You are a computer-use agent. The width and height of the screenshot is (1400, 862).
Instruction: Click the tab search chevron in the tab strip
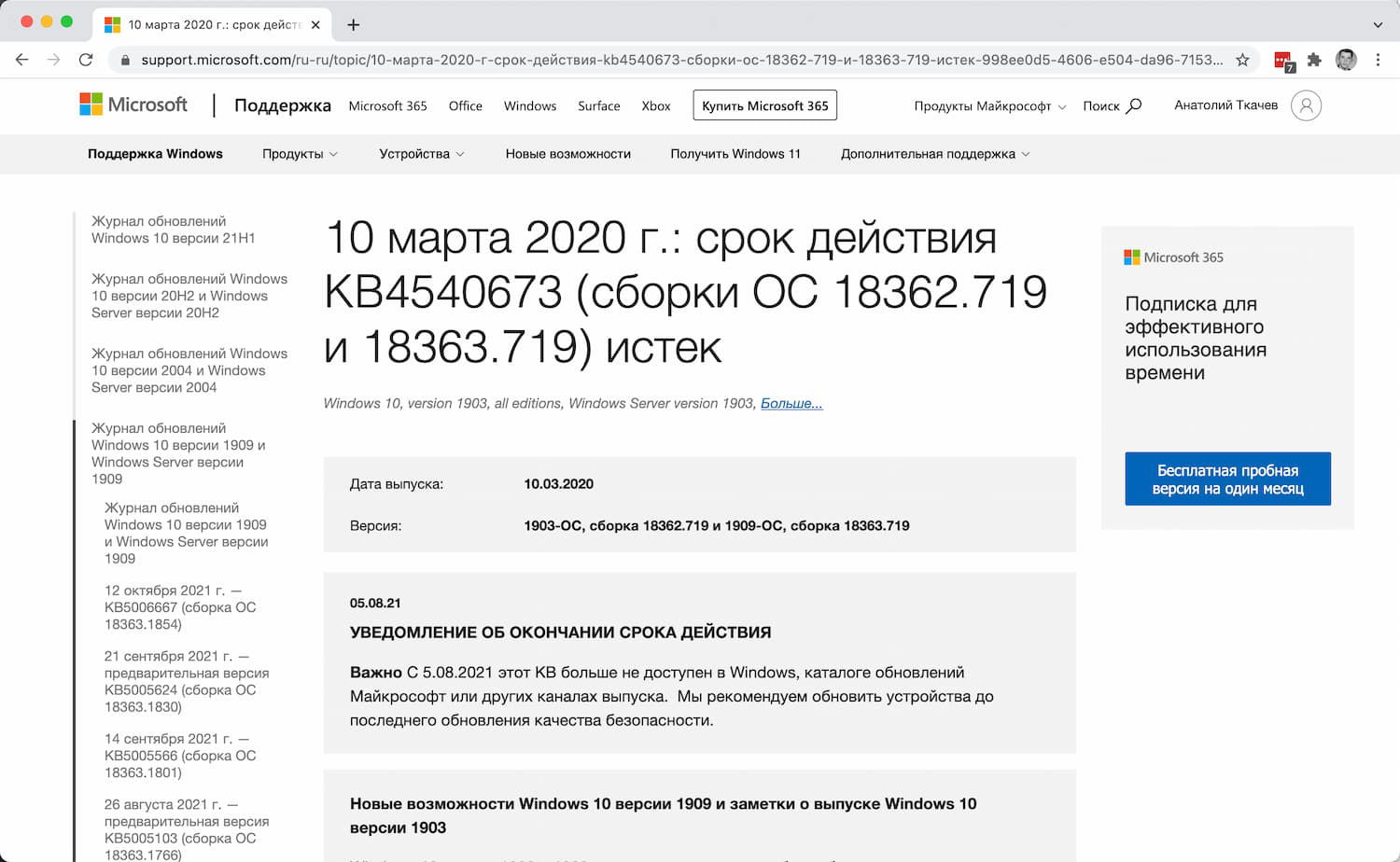coord(1378,25)
